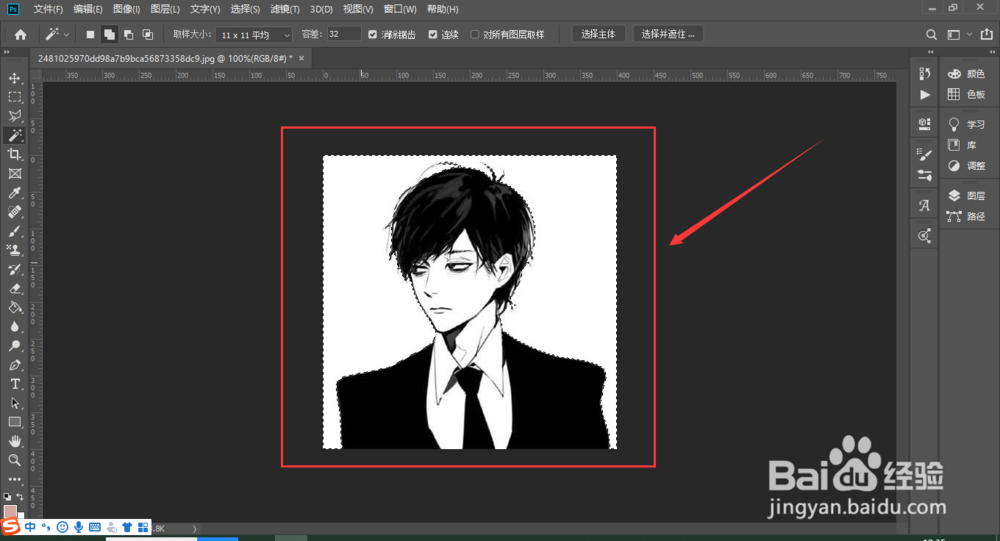Open the 颜色 color panel

(x=967, y=74)
